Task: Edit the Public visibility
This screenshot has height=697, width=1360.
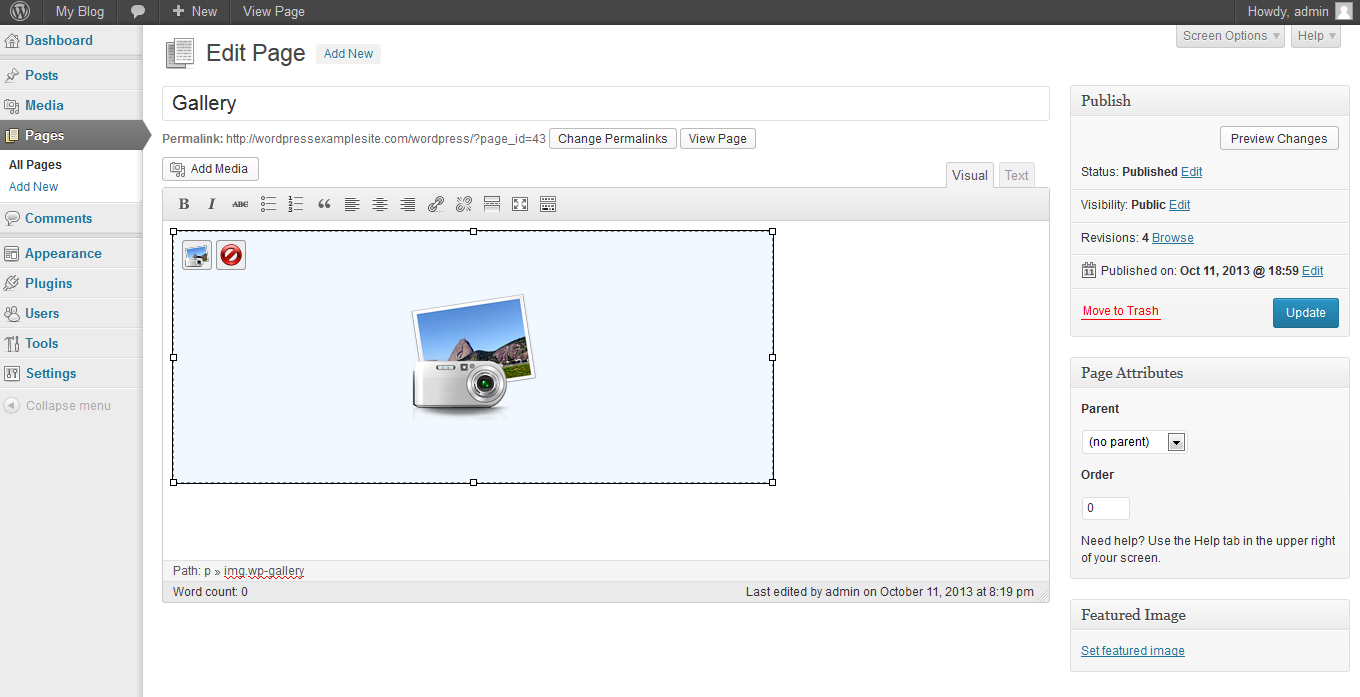Action: 1180,205
